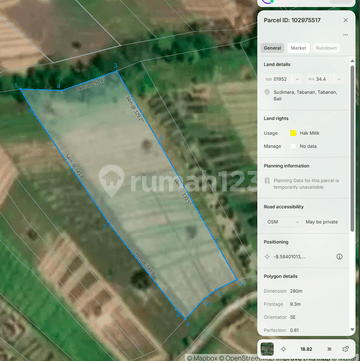This screenshot has height=361, width=360.
Task: Click the white Manage No data swatch
Action: click(x=293, y=146)
